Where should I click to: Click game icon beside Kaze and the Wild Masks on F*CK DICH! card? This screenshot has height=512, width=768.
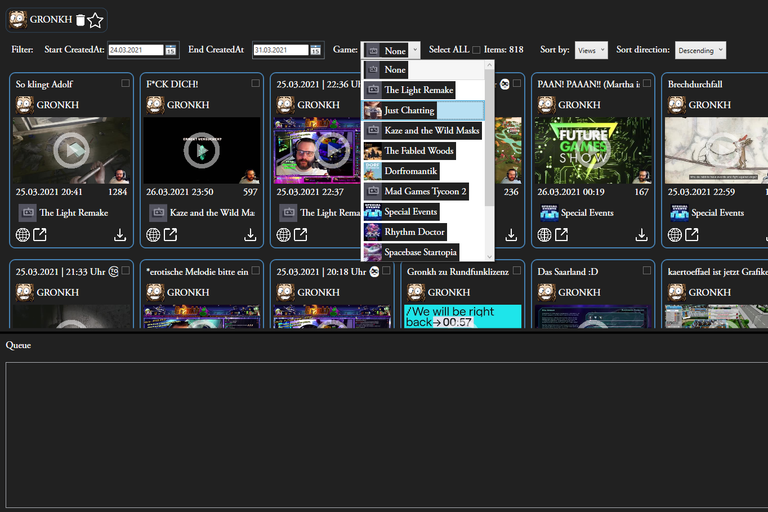(158, 213)
